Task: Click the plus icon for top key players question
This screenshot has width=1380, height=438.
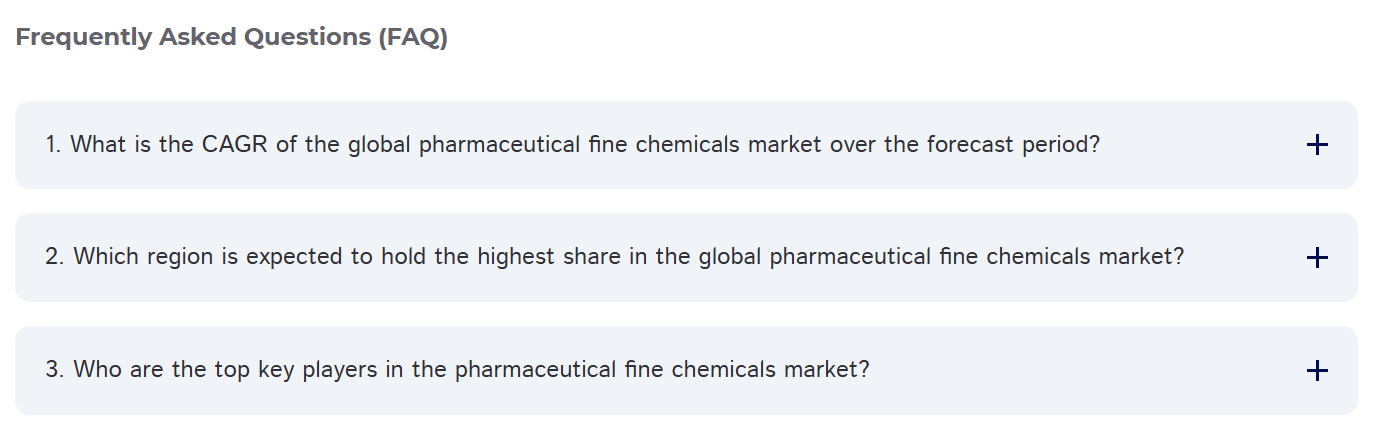Action: [1317, 371]
